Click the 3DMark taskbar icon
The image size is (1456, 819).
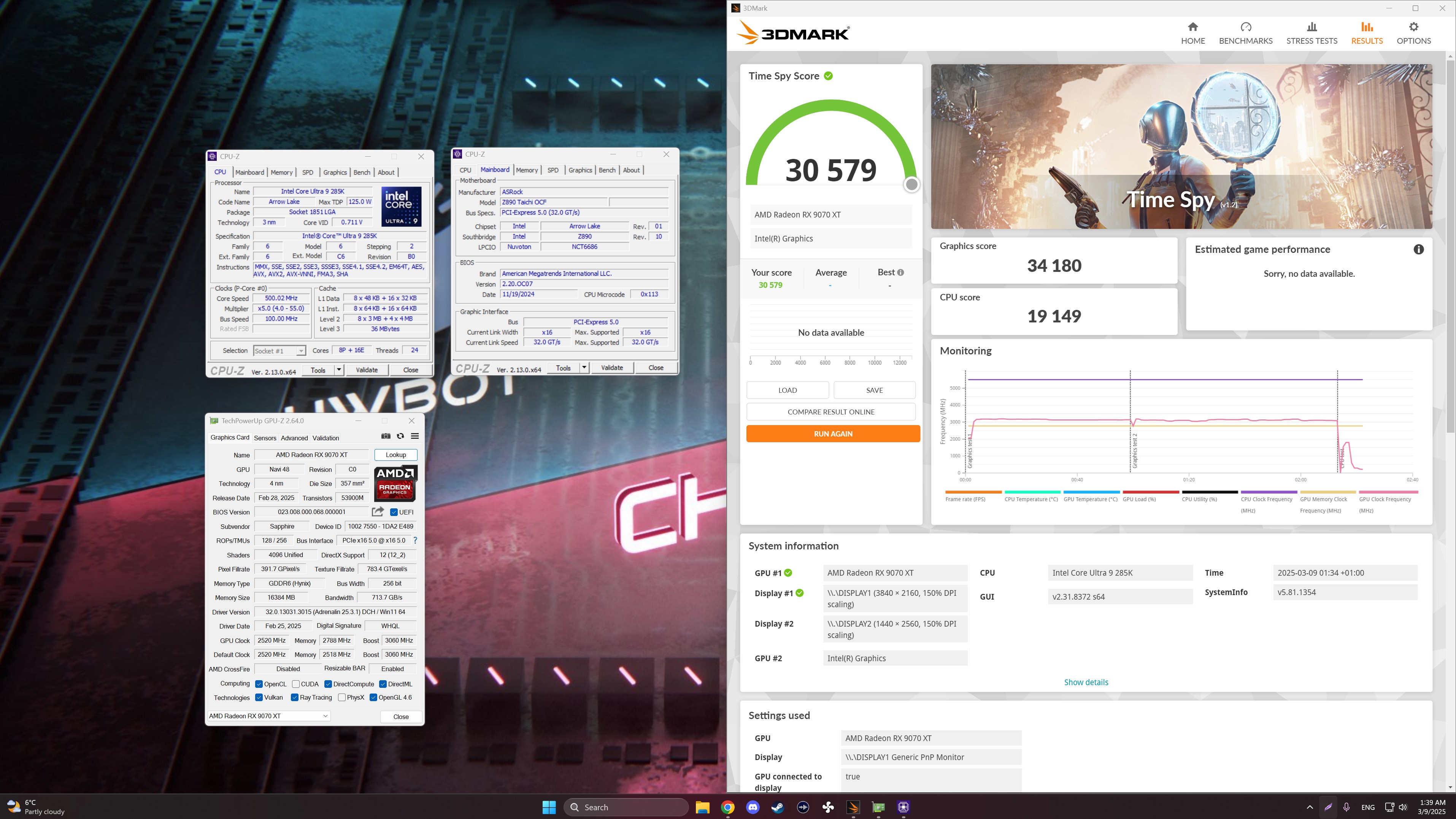click(x=853, y=807)
